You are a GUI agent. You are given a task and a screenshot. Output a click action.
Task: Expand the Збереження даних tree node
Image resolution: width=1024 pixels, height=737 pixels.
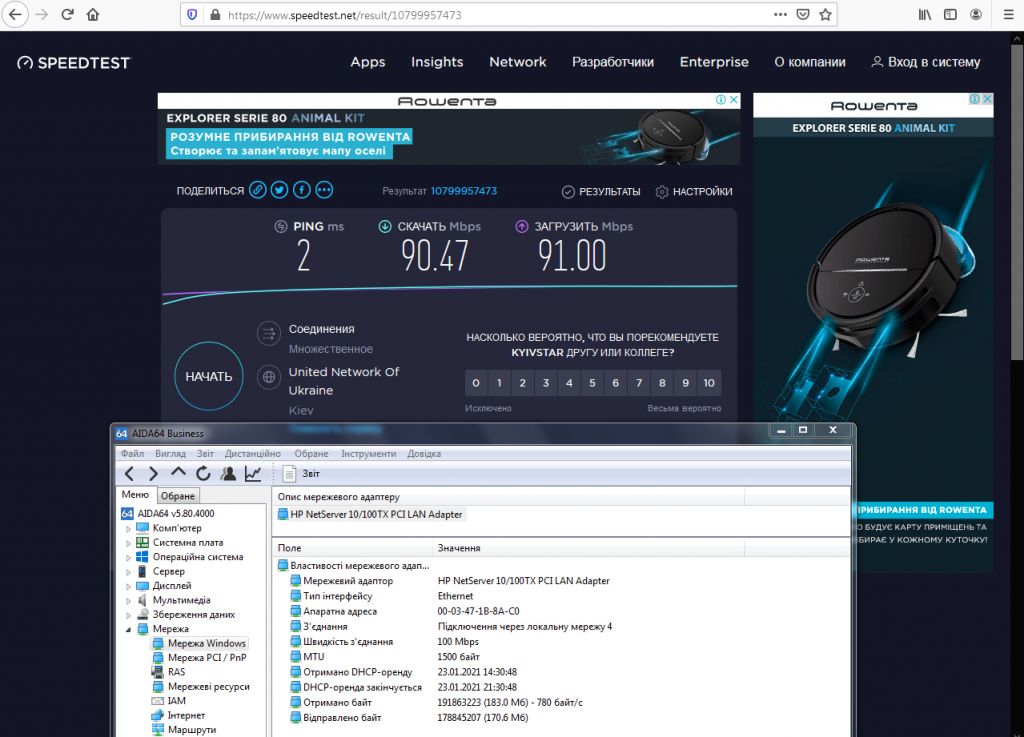pyautogui.click(x=129, y=615)
